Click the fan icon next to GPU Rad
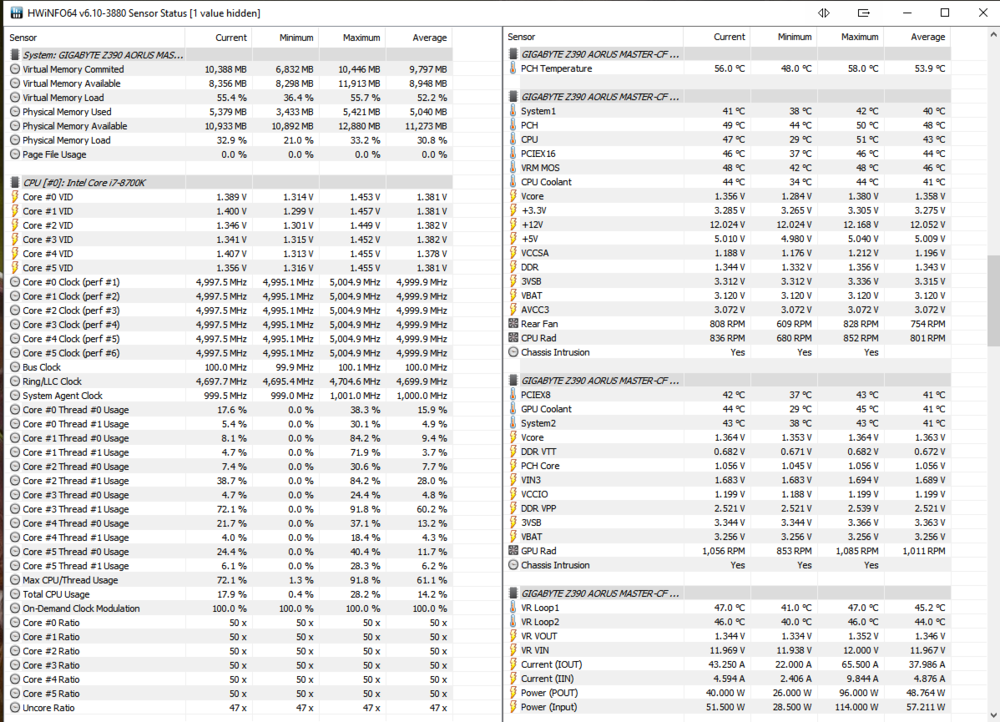 [x=513, y=550]
